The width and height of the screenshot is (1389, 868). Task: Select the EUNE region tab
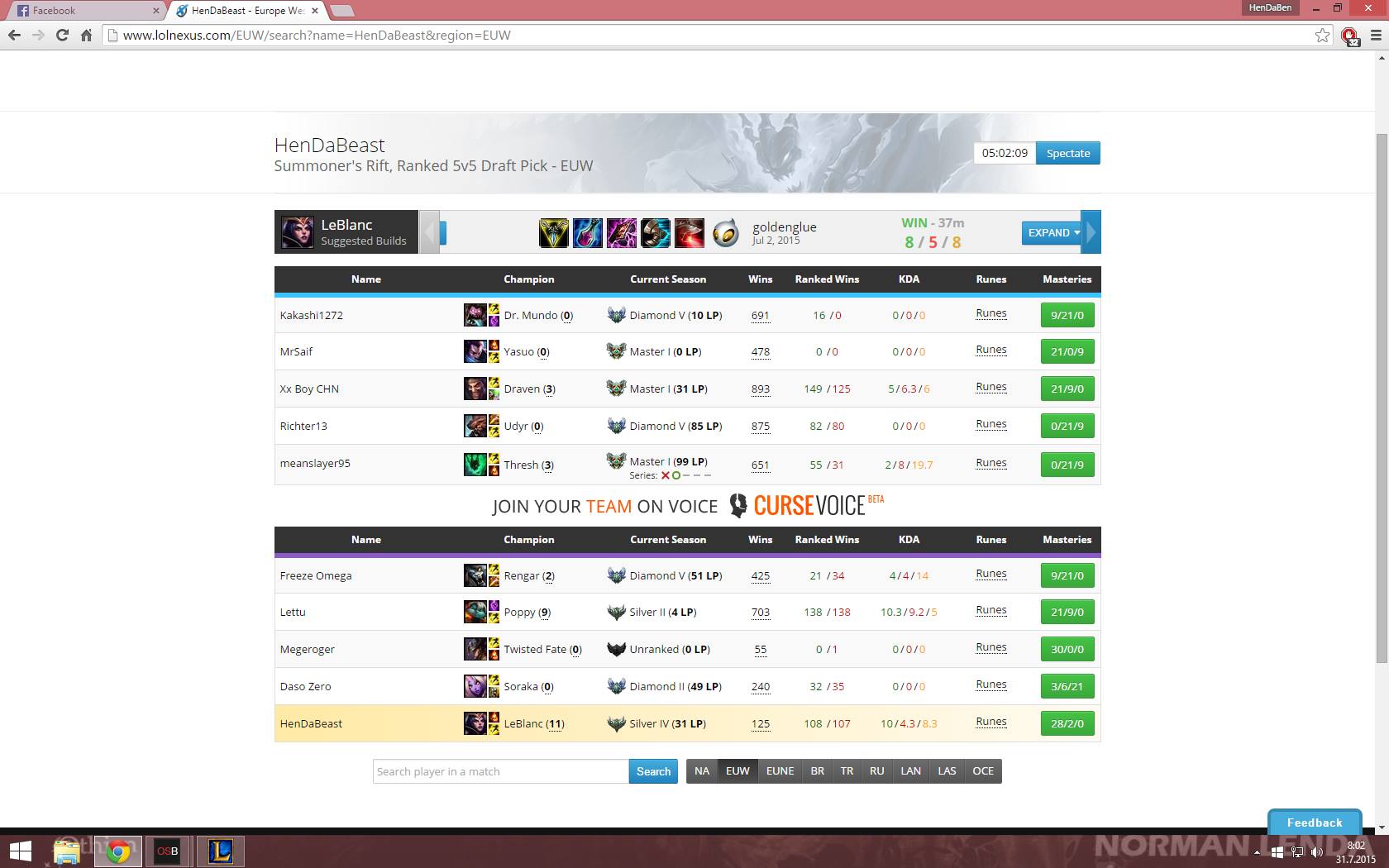coord(780,771)
